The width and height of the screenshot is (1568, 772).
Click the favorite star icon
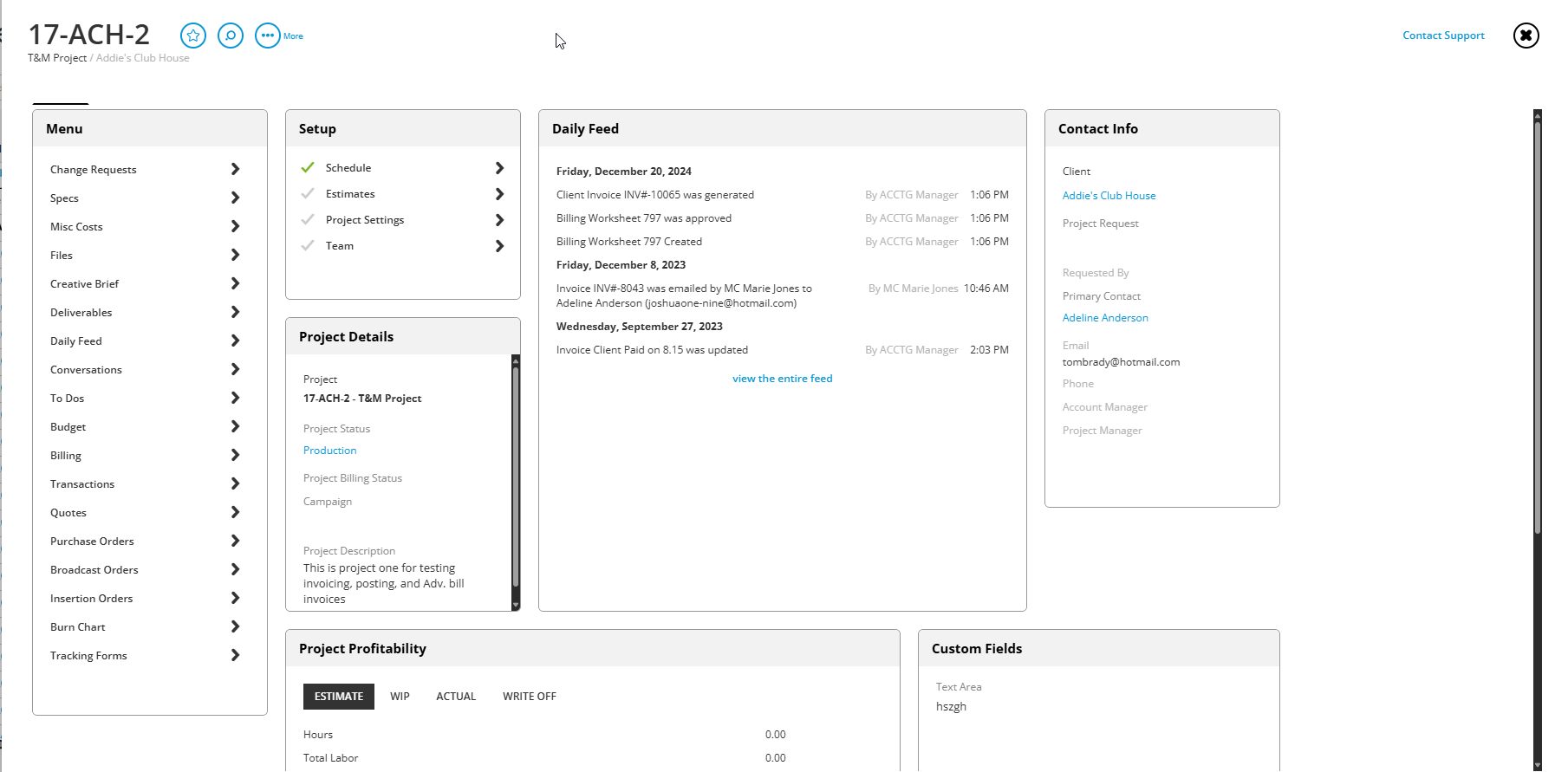point(193,36)
